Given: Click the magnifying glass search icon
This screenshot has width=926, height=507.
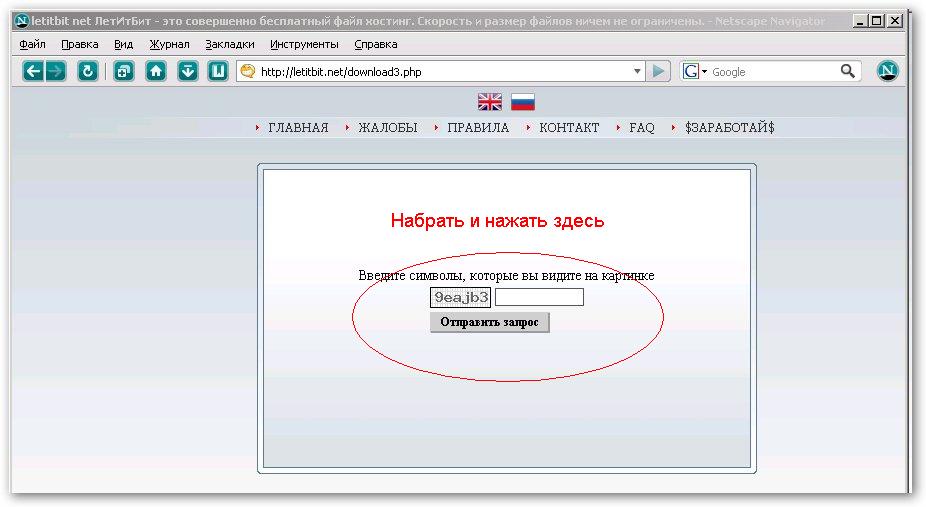Looking at the screenshot, I should click(848, 71).
